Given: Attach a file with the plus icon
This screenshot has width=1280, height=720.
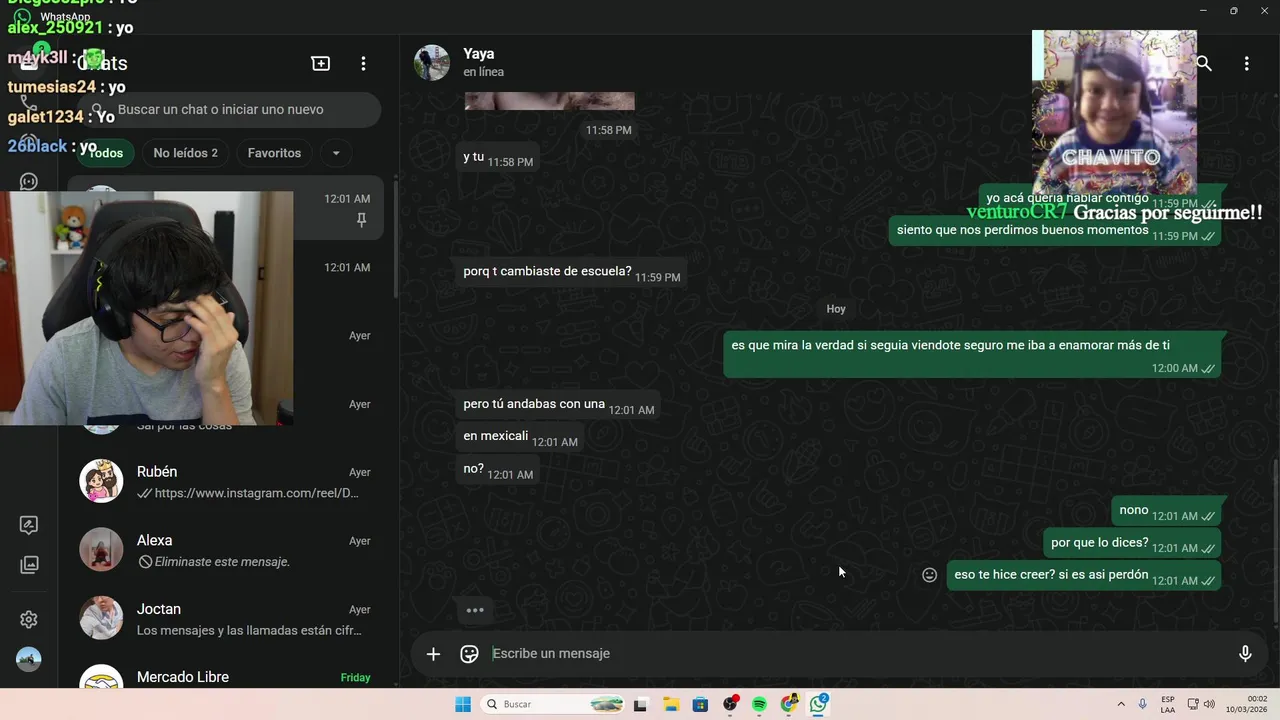Looking at the screenshot, I should click(x=433, y=654).
